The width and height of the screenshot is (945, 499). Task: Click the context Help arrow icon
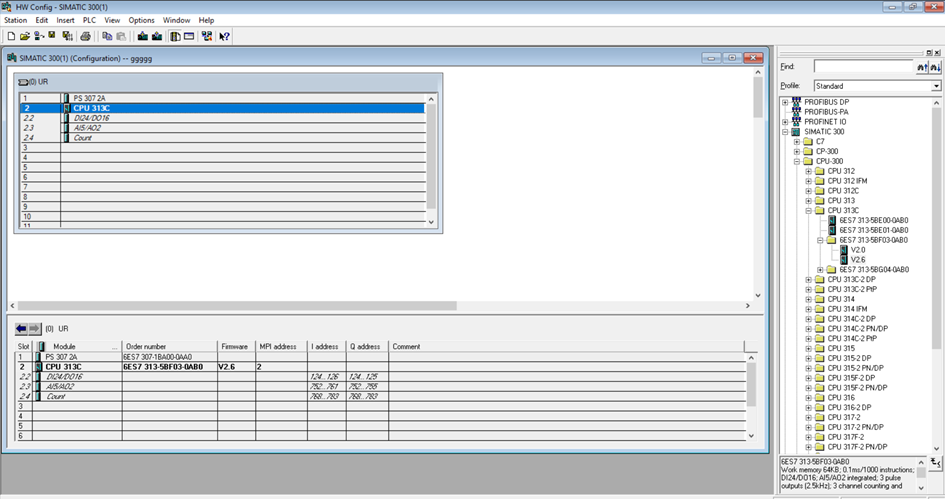click(224, 36)
